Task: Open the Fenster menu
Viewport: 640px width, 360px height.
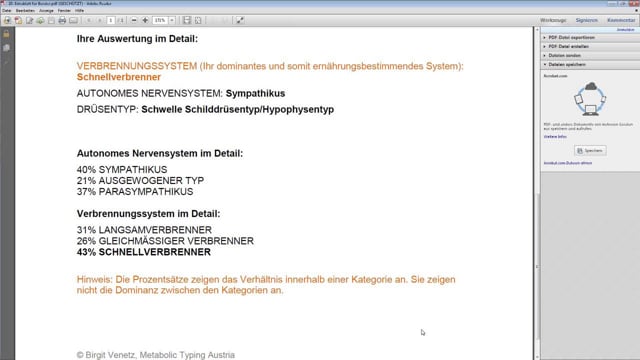Action: point(64,11)
